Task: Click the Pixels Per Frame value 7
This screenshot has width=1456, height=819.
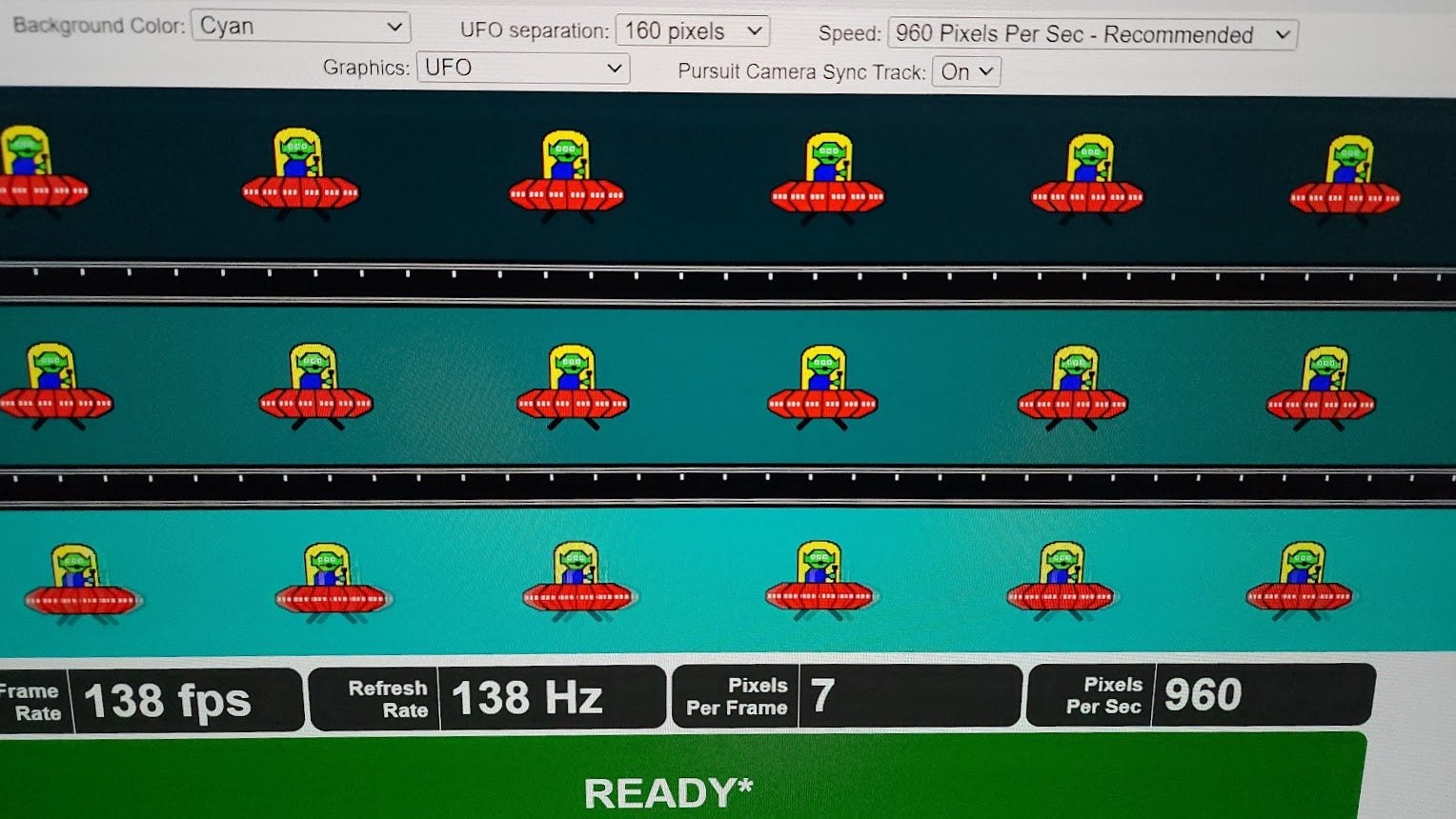Action: [x=823, y=696]
